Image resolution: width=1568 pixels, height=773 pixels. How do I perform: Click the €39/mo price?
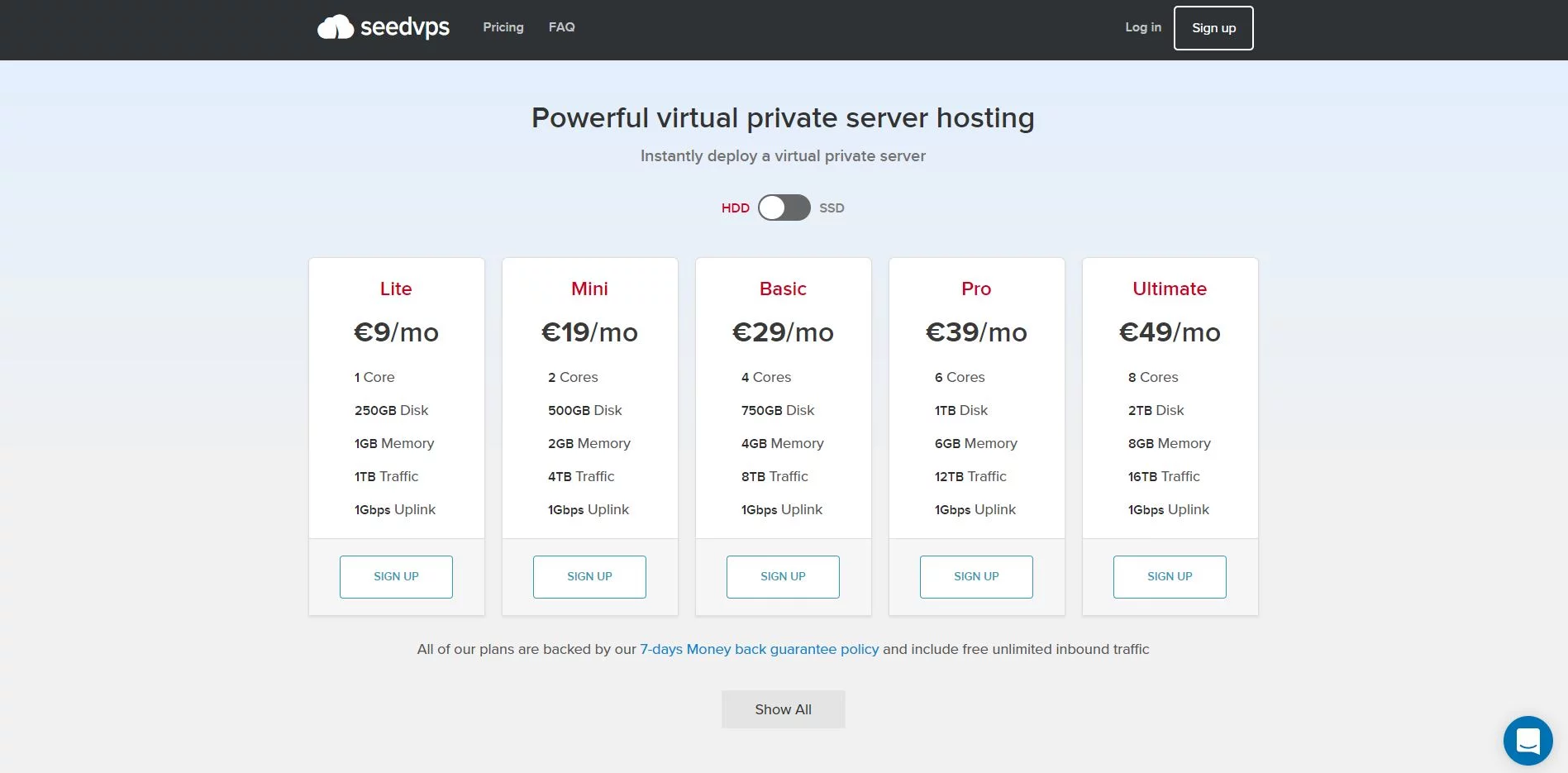976,332
